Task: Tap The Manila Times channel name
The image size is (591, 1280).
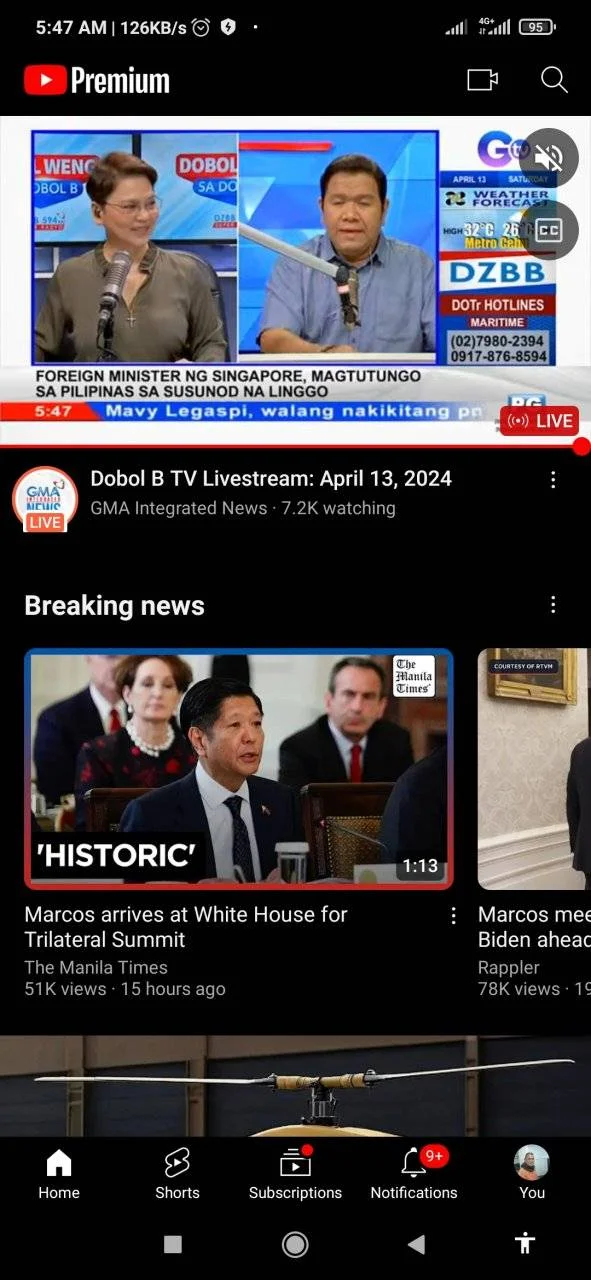Action: tap(96, 967)
